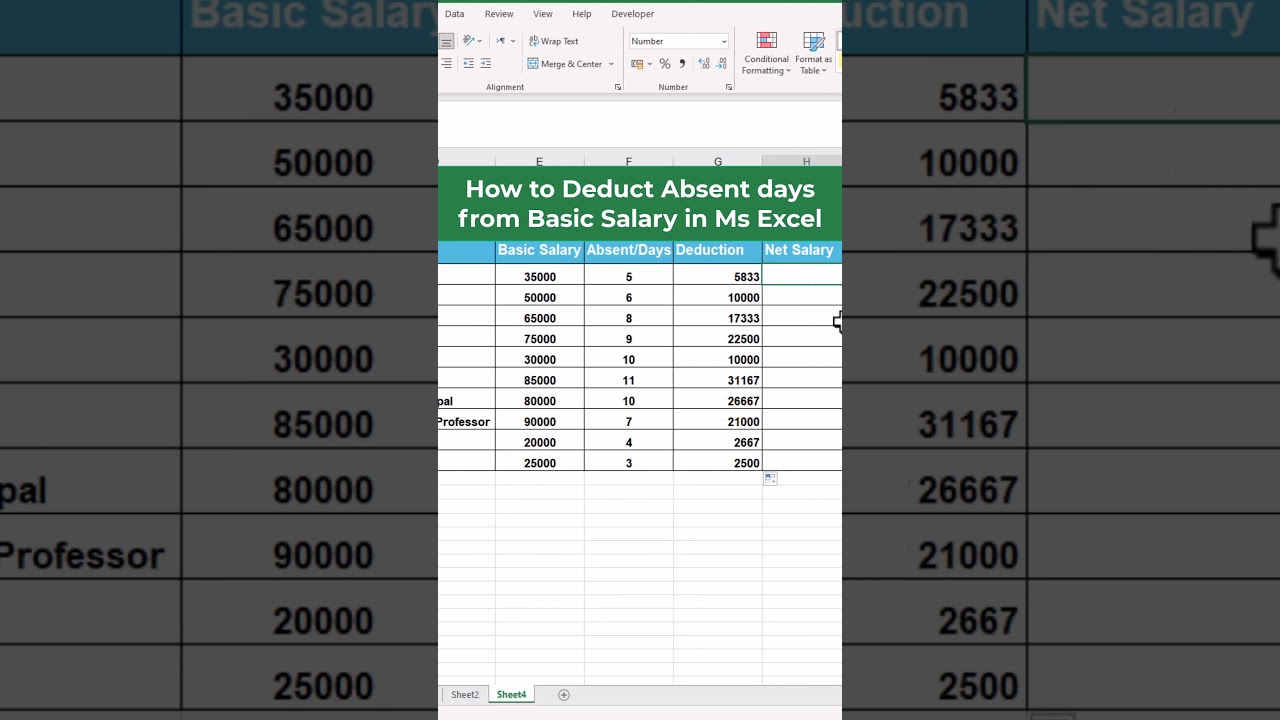Select column G cell containing 21000

(x=717, y=422)
